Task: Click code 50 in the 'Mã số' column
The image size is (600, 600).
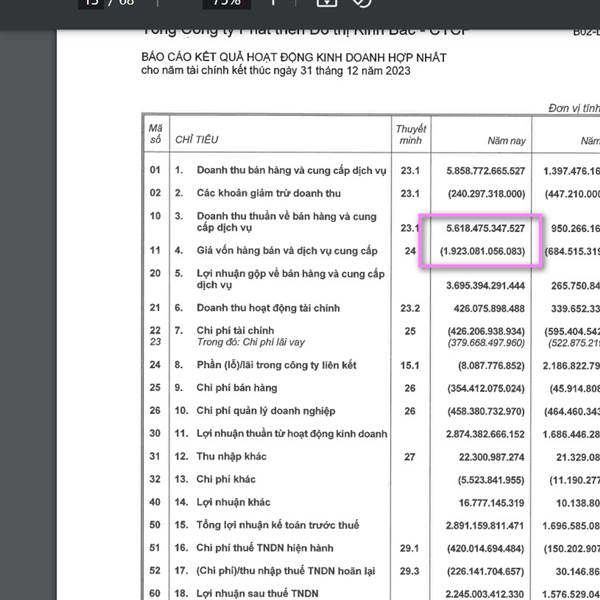Action: 155,525
